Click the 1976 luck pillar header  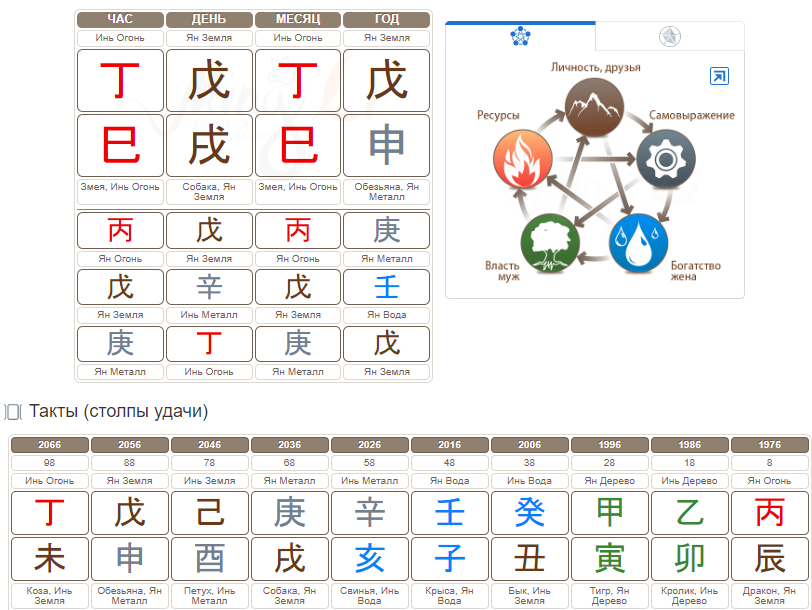769,445
